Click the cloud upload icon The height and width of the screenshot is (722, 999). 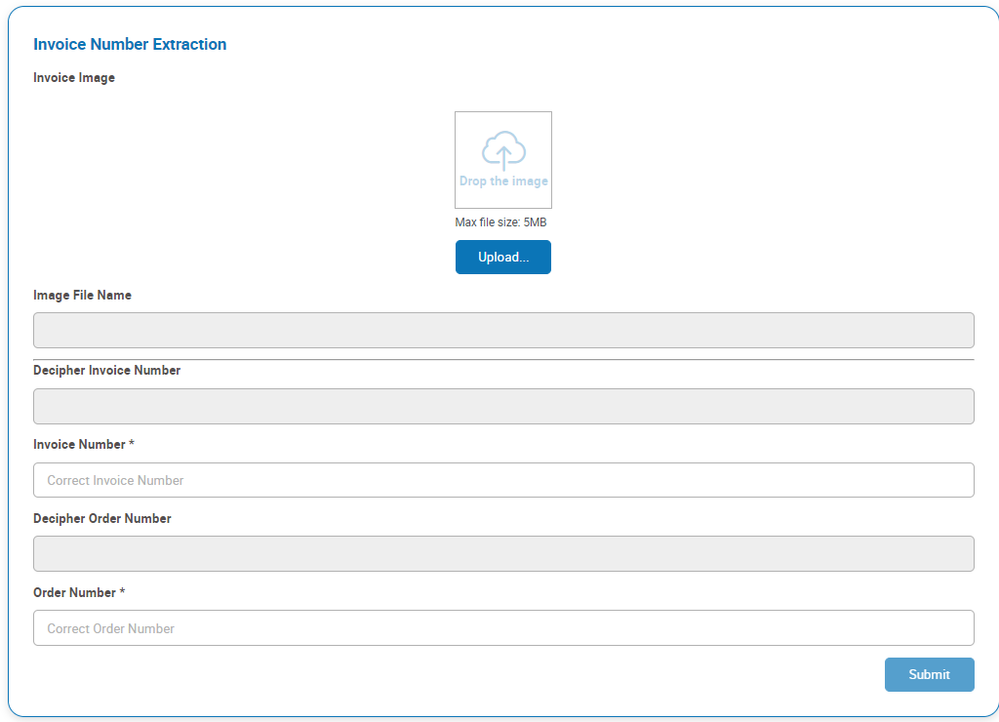pyautogui.click(x=504, y=151)
